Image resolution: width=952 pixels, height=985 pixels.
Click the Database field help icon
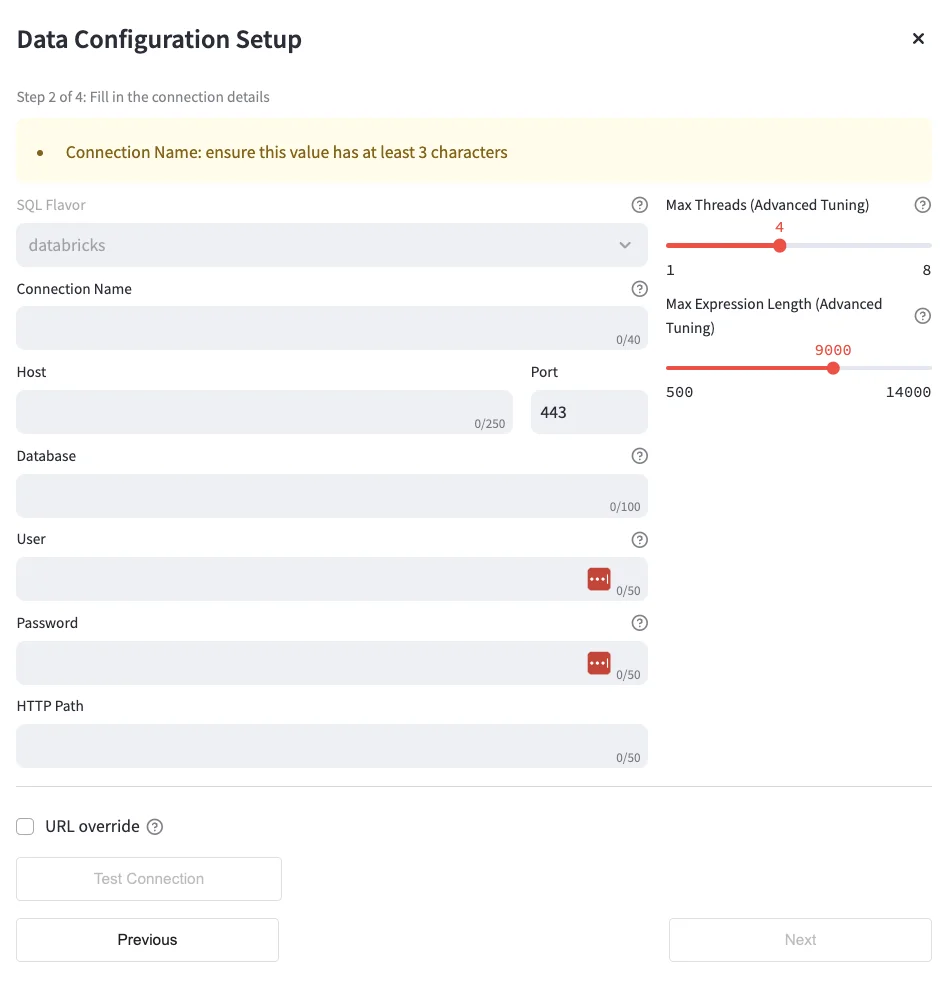(x=640, y=456)
